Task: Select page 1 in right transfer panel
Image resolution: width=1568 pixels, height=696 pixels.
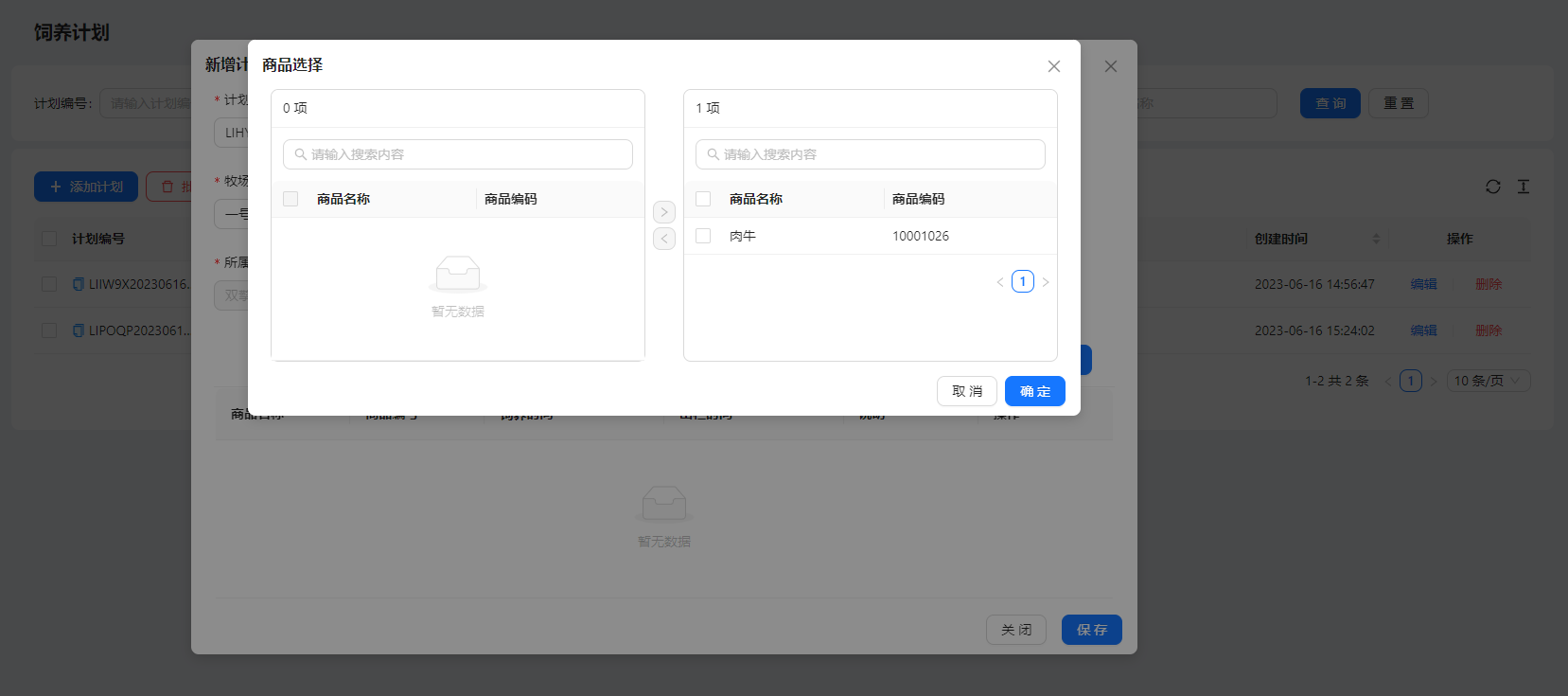Action: coord(1023,281)
